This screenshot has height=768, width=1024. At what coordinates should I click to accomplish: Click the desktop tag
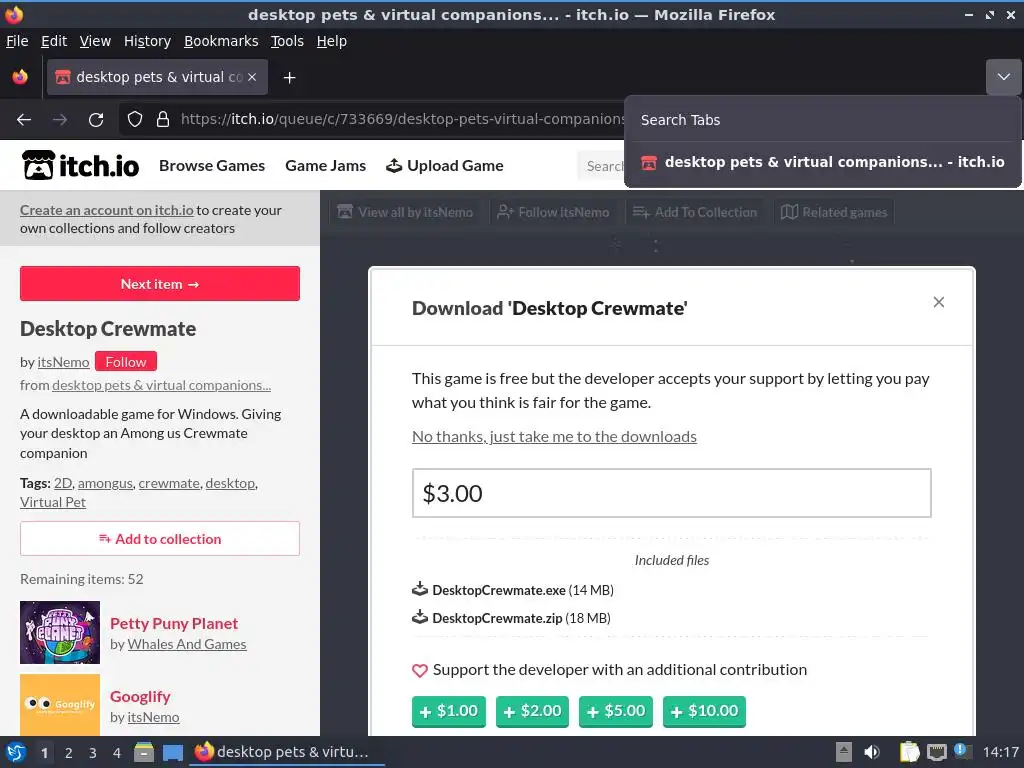pos(230,483)
